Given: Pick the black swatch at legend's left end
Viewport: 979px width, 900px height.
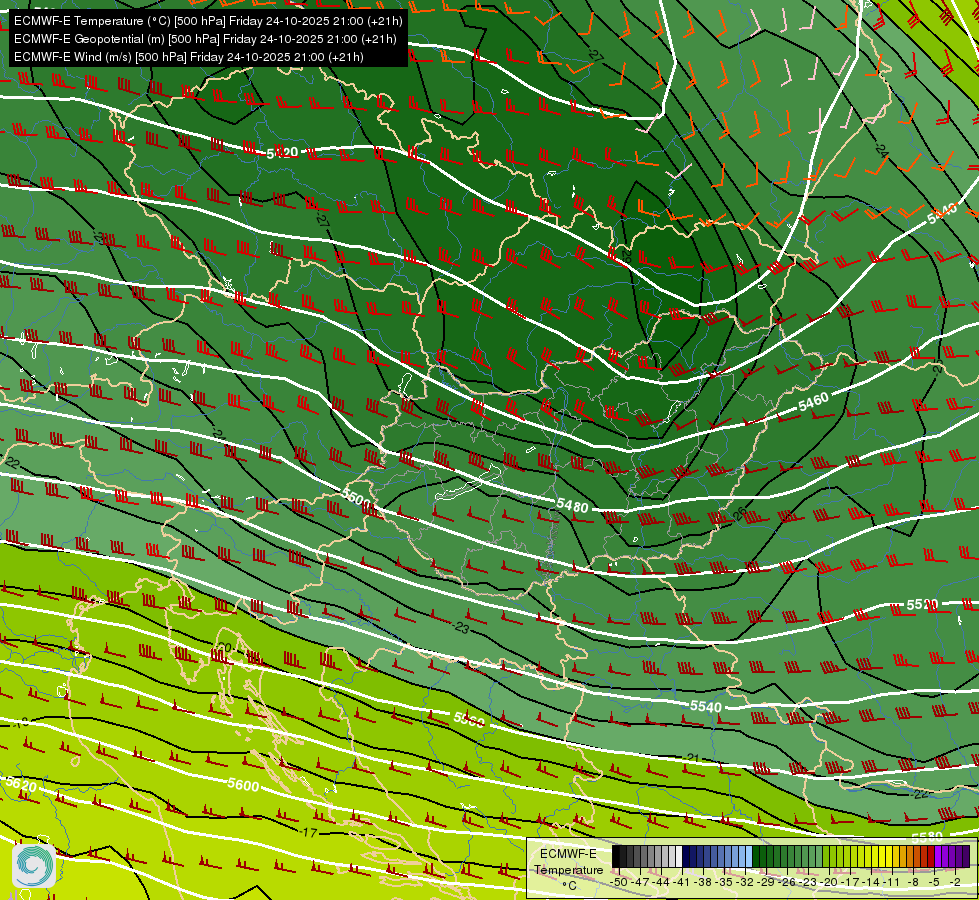Looking at the screenshot, I should [616, 856].
